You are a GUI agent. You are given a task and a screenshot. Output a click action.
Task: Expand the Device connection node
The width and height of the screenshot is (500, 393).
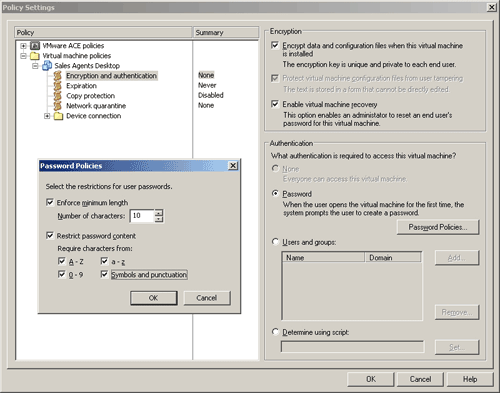pyautogui.click(x=47, y=116)
